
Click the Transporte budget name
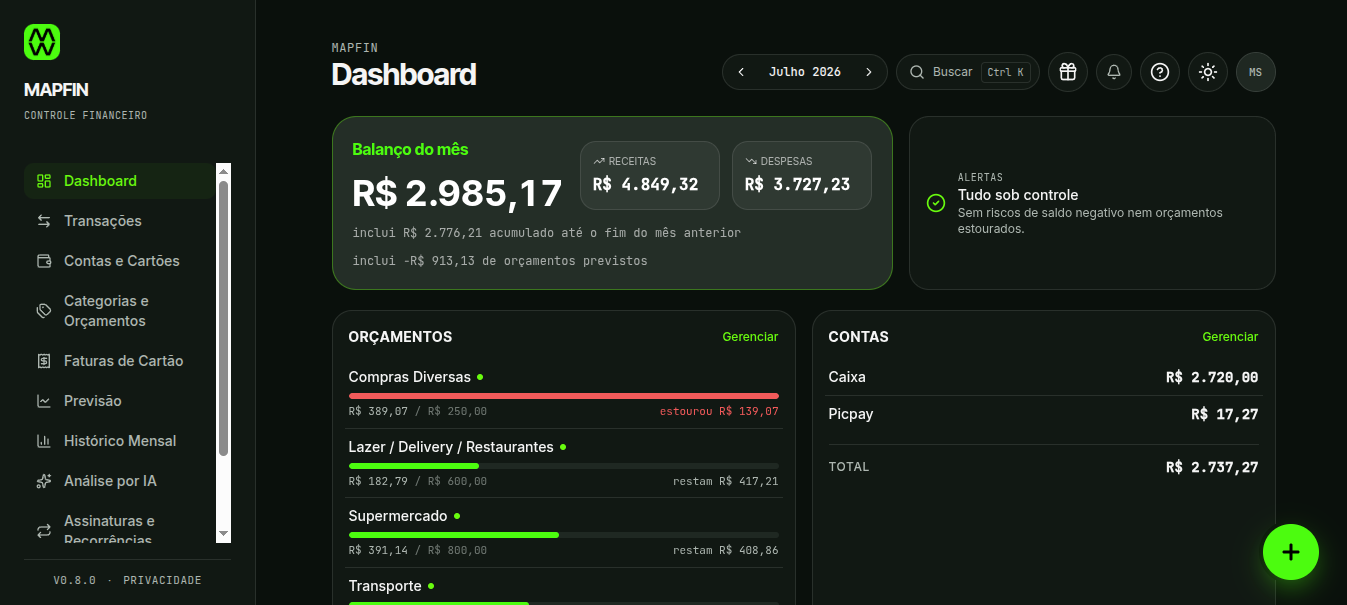tap(385, 586)
